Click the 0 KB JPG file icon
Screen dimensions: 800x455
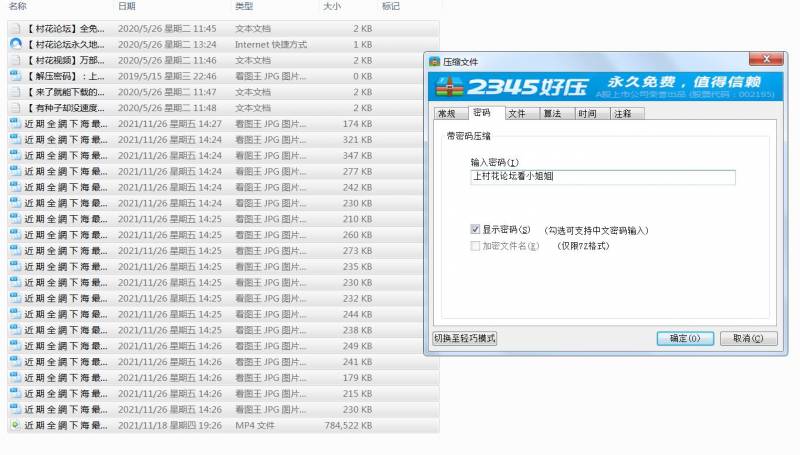click(15, 76)
